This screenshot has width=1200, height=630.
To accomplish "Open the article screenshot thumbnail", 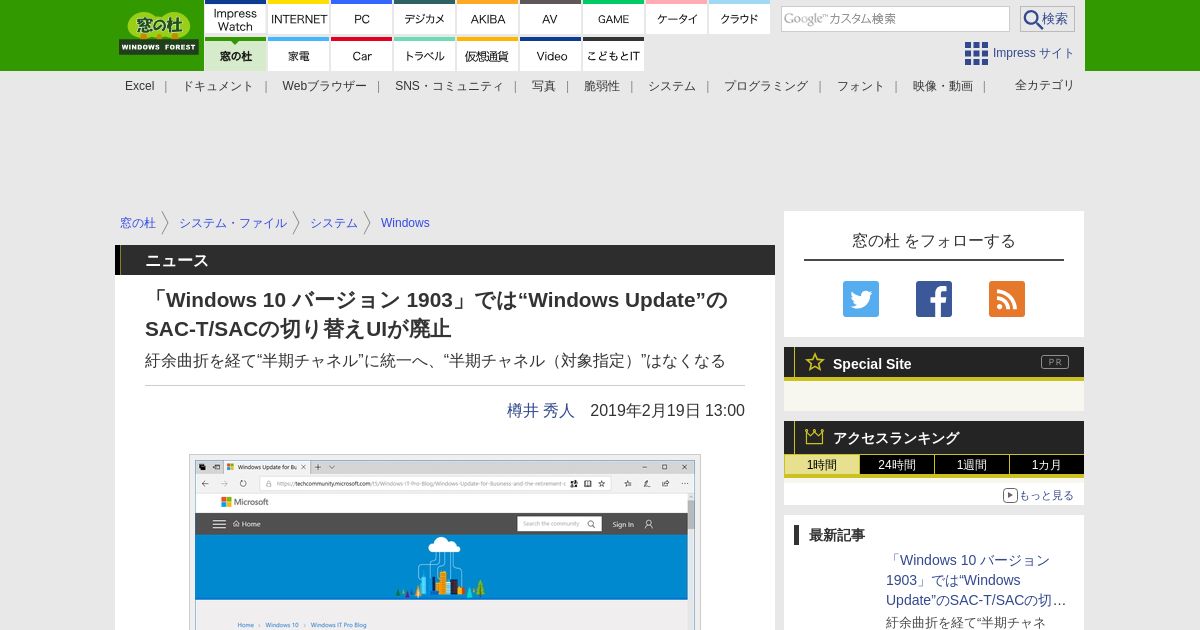I will point(445,542).
